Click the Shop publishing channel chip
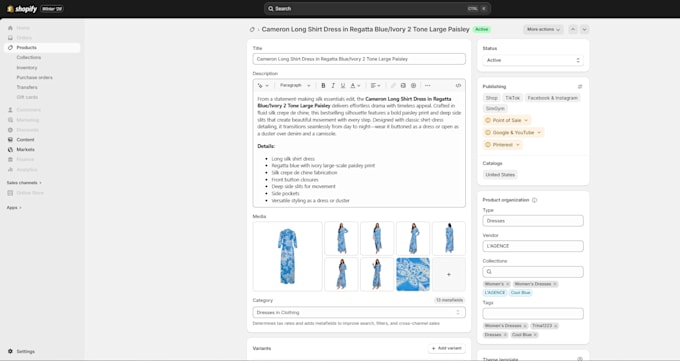The height and width of the screenshot is (361, 680). click(491, 98)
